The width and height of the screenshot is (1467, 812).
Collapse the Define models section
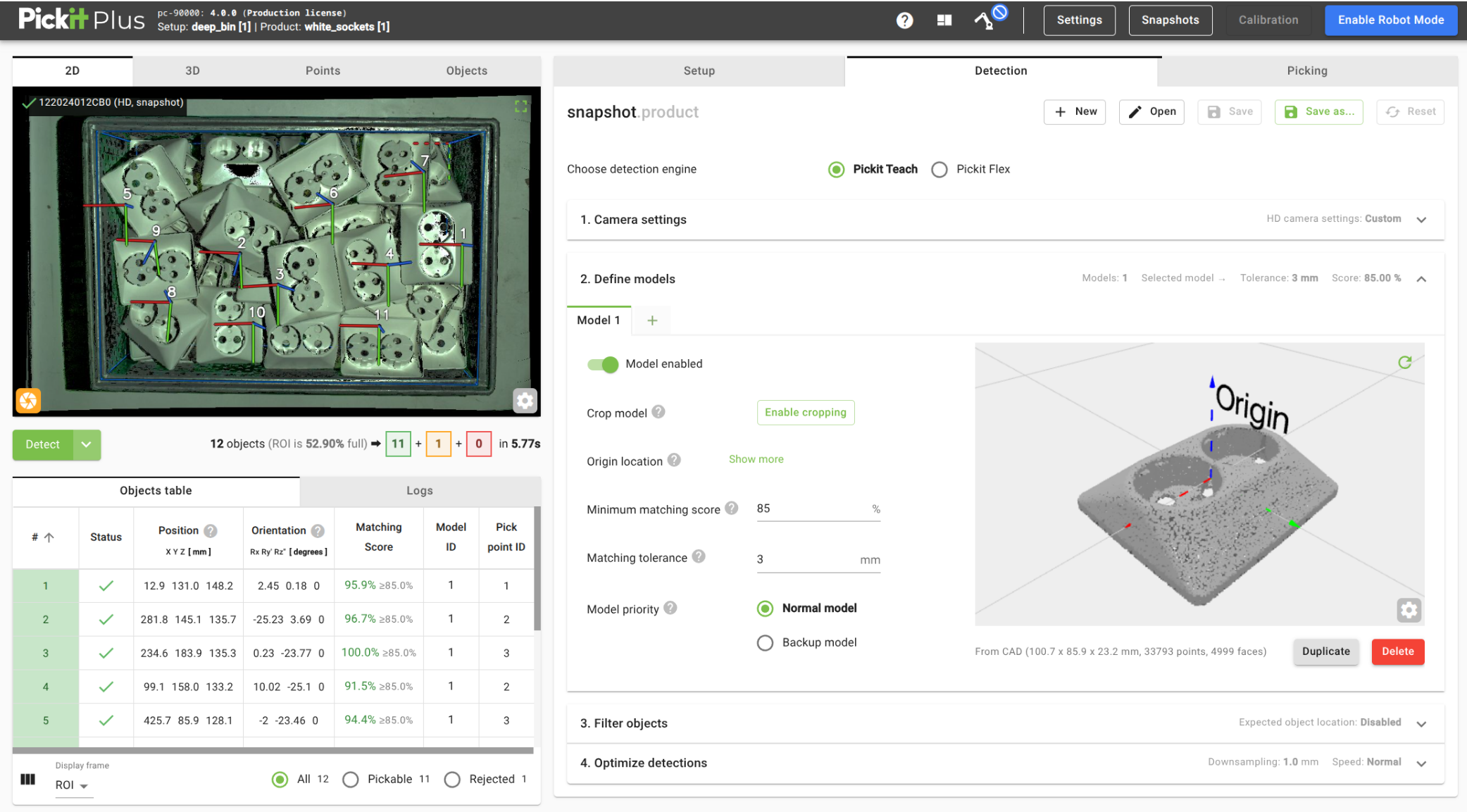click(1422, 278)
